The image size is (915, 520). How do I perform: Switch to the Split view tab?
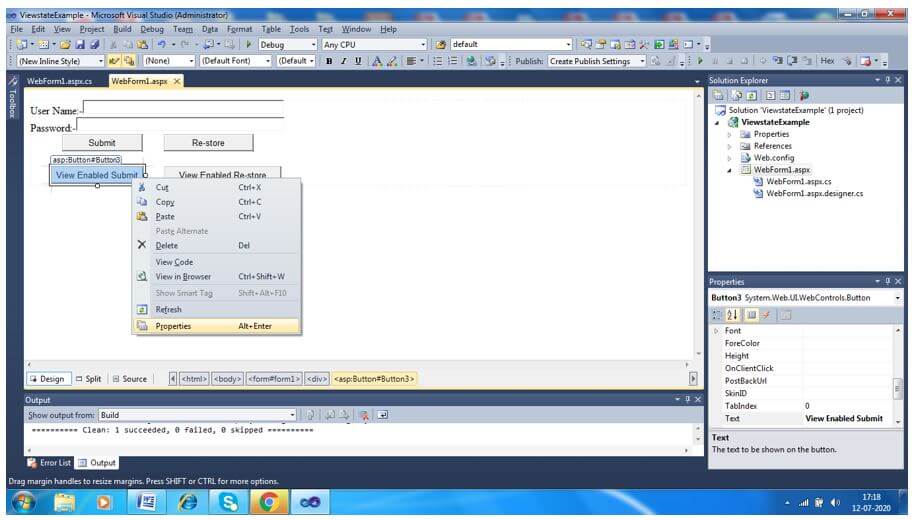(89, 379)
